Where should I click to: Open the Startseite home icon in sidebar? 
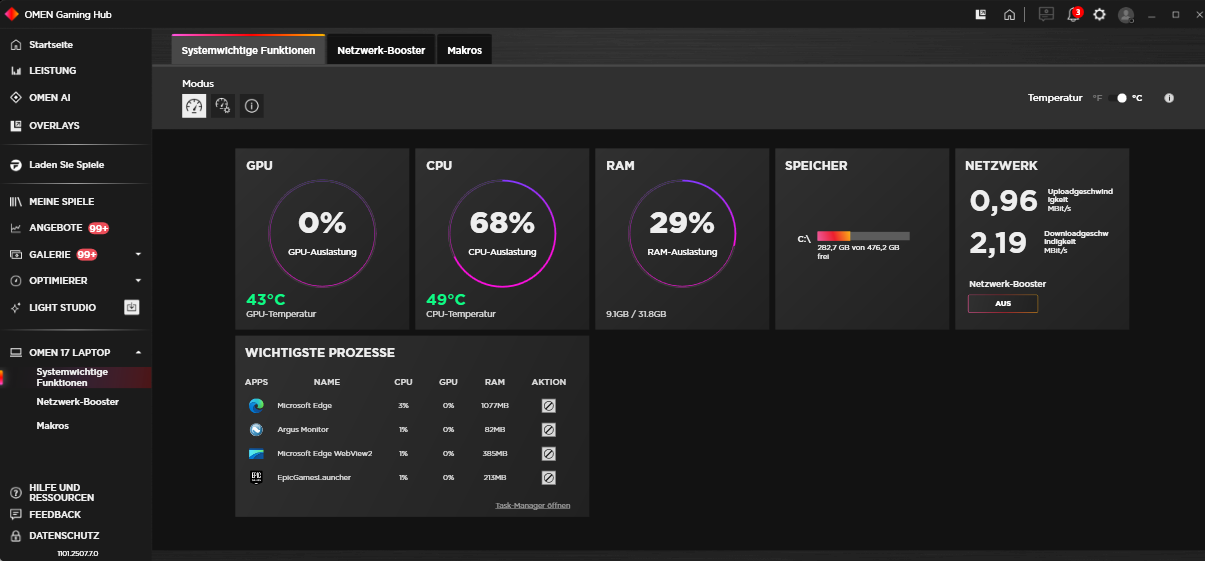point(16,45)
